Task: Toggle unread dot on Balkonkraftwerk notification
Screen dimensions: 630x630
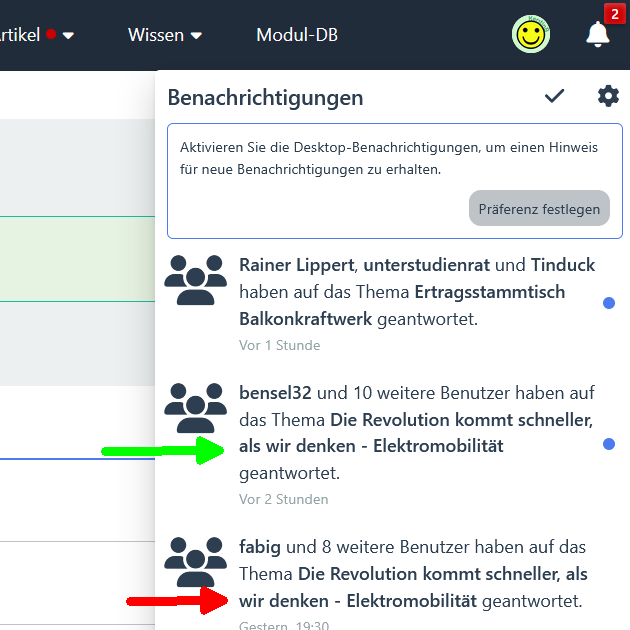Action: [609, 303]
